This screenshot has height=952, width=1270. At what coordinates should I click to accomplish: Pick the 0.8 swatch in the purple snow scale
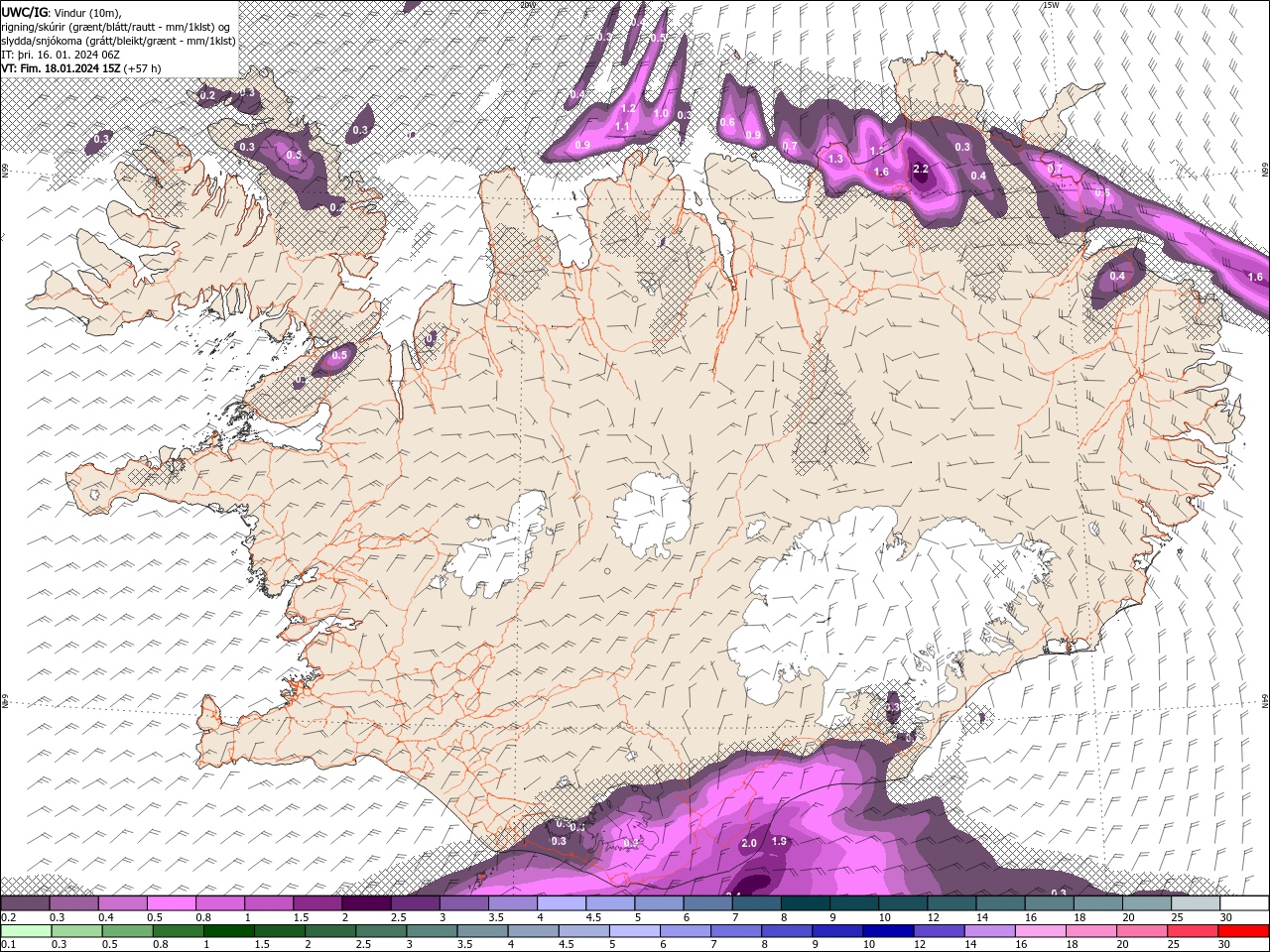point(219,903)
